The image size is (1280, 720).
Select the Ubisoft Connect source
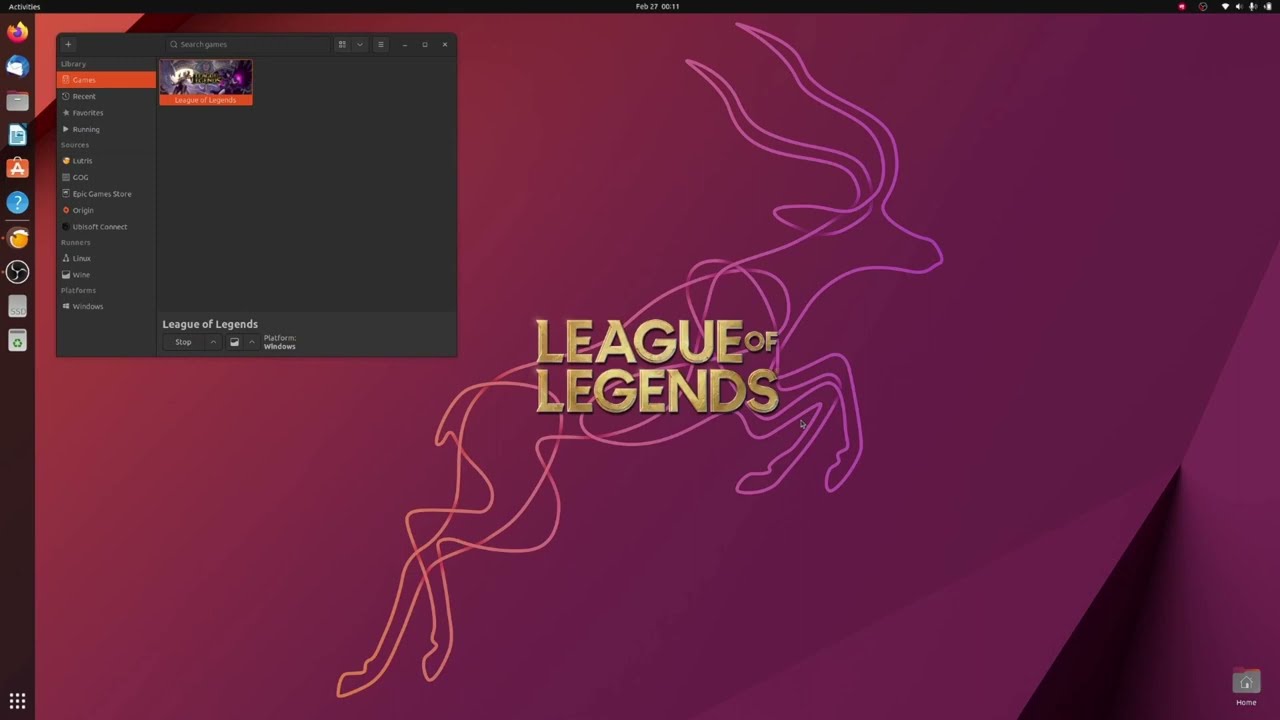[99, 226]
